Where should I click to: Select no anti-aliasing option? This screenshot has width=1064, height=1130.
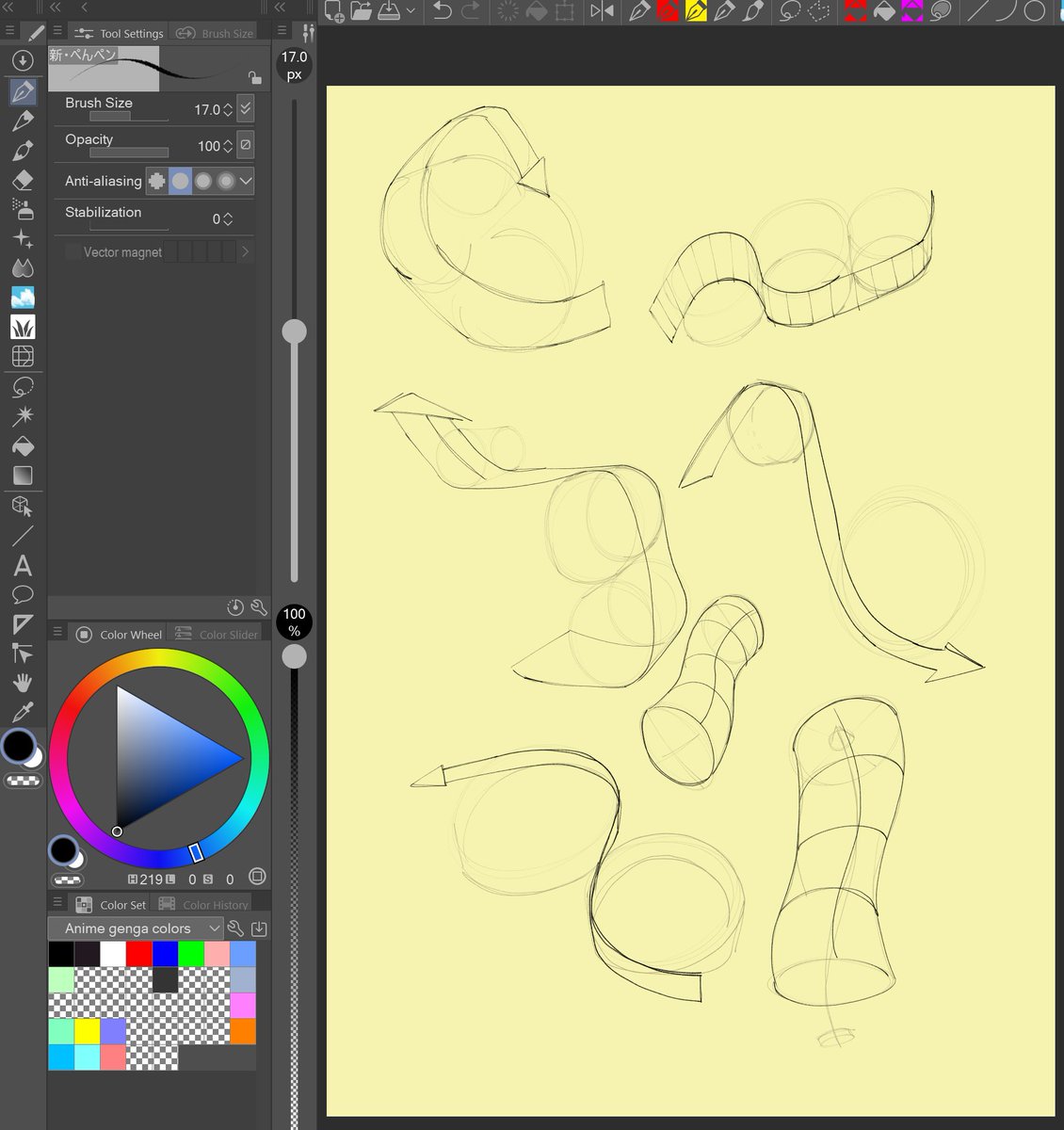click(x=156, y=181)
